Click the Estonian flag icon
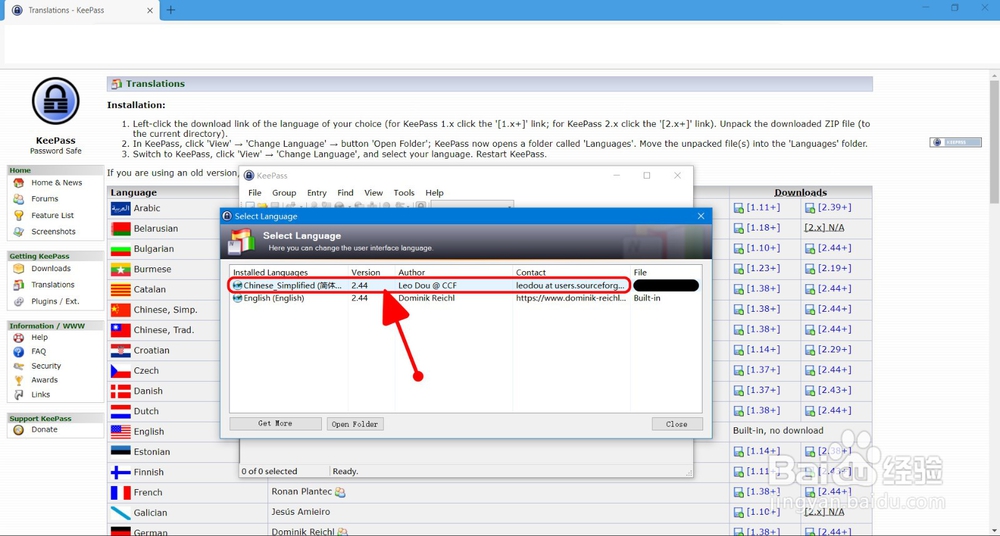Screen dimensions: 1000x536 tap(121, 452)
